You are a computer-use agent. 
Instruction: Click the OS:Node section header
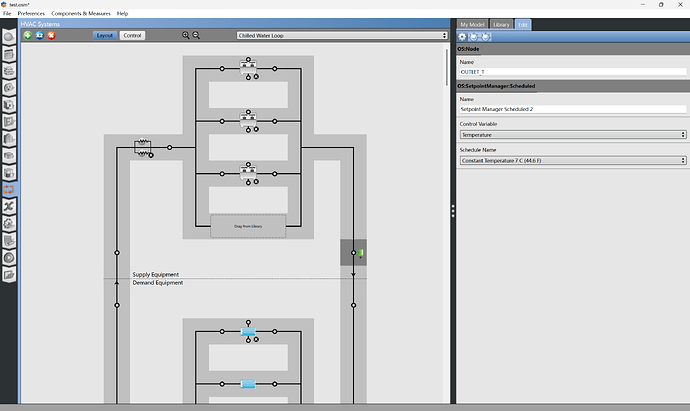pos(573,49)
